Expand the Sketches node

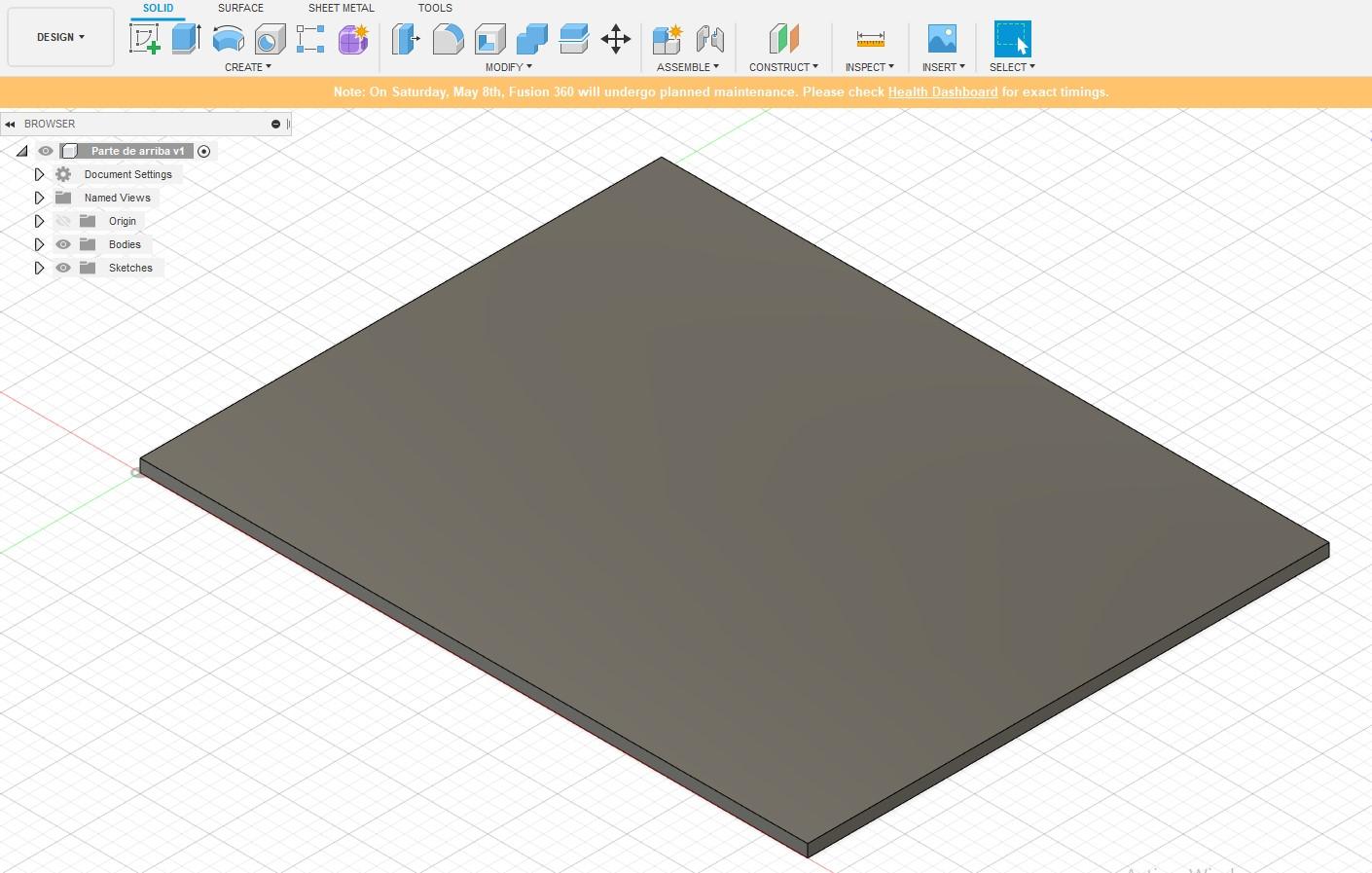39,268
